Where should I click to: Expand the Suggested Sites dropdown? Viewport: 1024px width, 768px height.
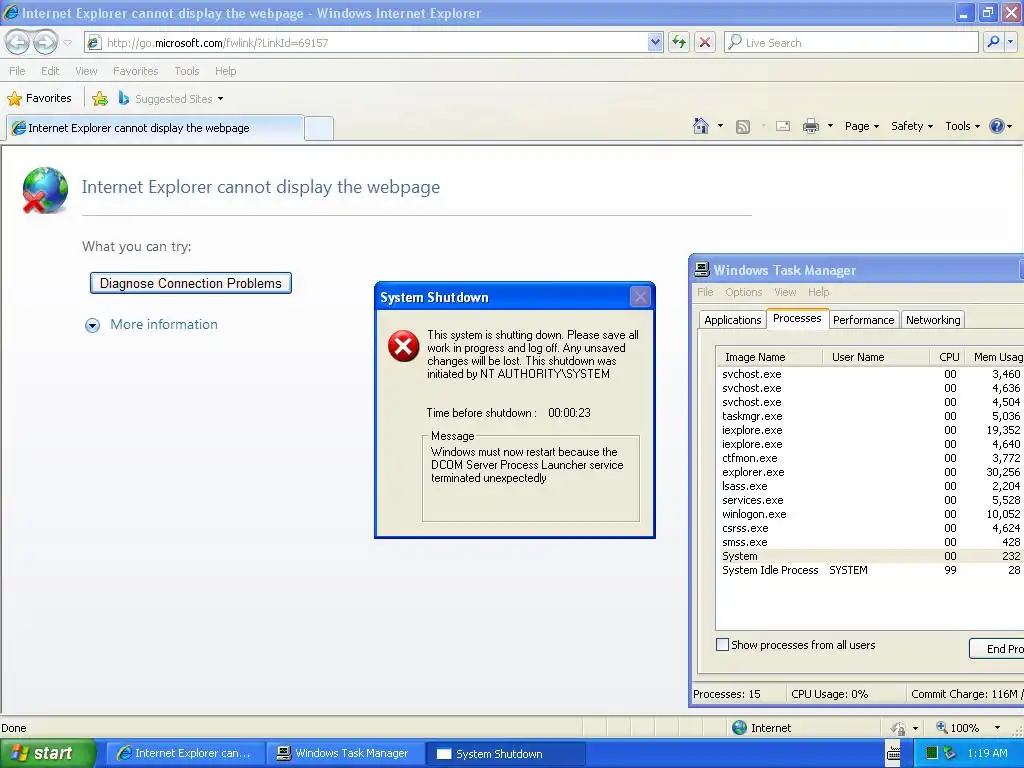(221, 99)
